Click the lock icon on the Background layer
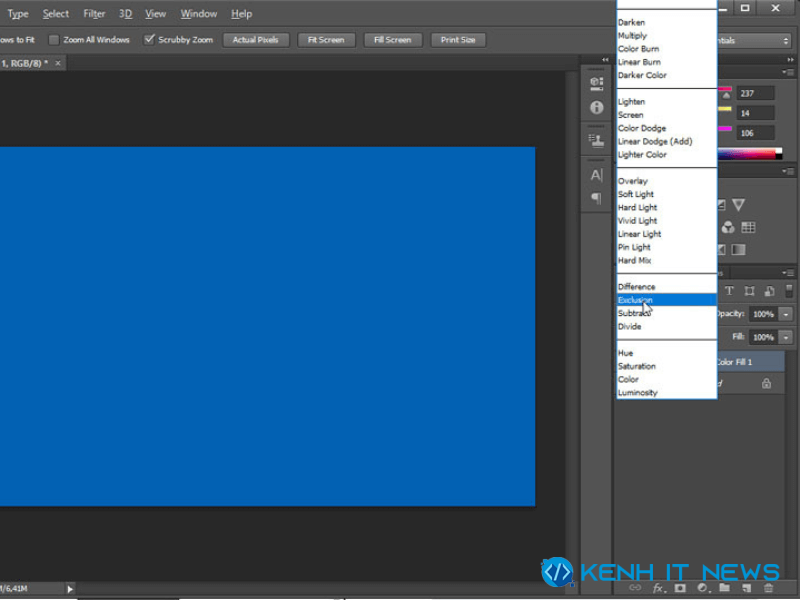Image resolution: width=800 pixels, height=600 pixels. 766,383
